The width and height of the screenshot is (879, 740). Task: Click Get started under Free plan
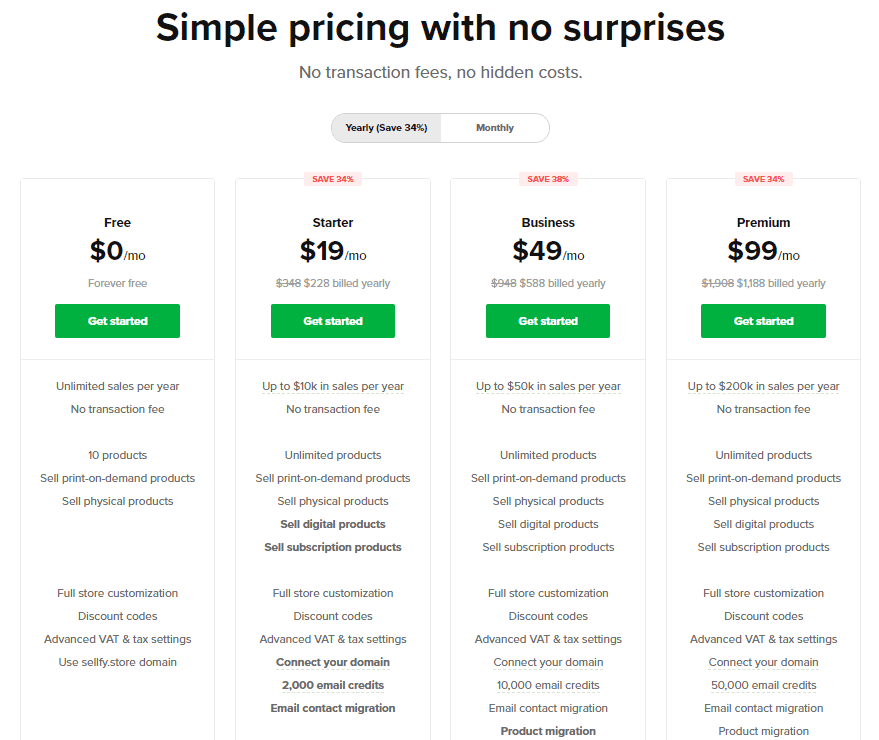click(117, 321)
